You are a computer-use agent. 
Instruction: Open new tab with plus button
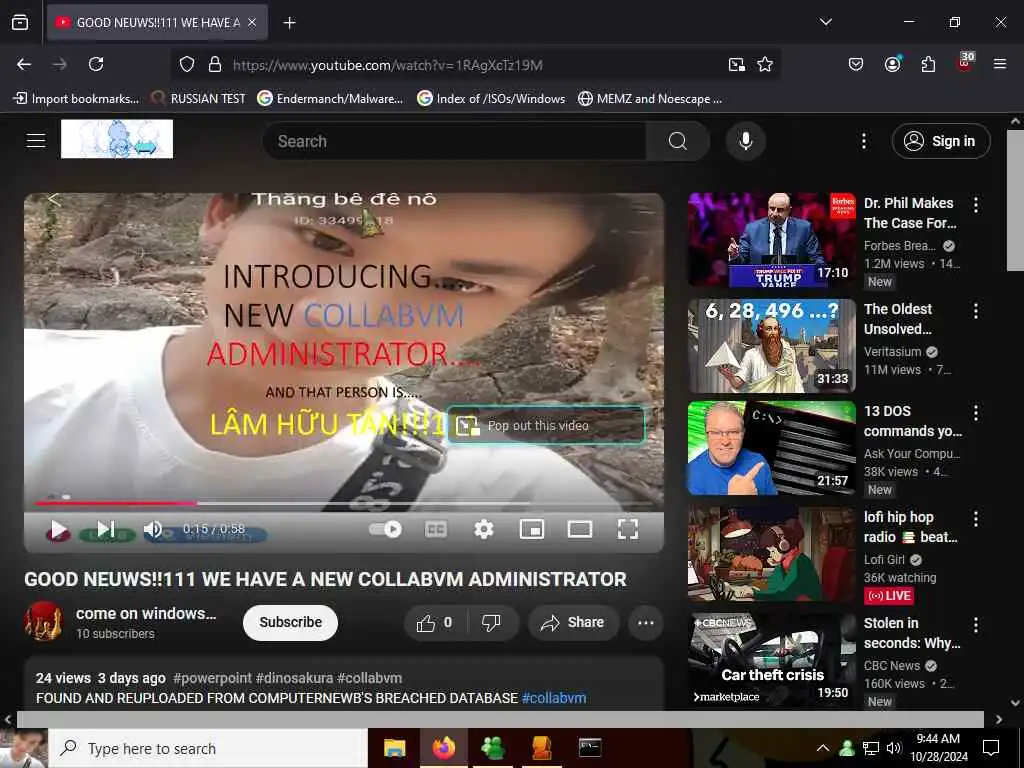coord(289,23)
